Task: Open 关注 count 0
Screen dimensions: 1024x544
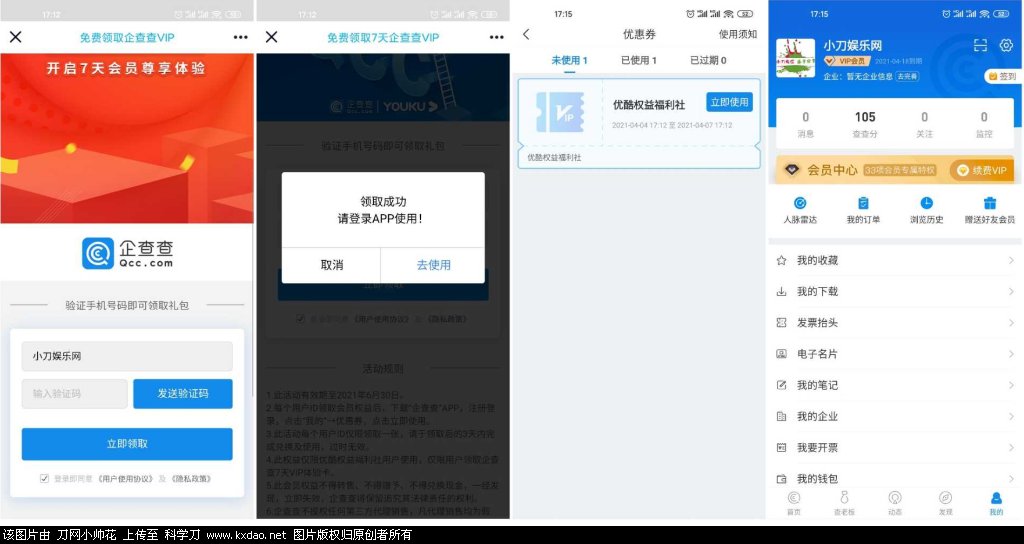Action: pos(925,124)
